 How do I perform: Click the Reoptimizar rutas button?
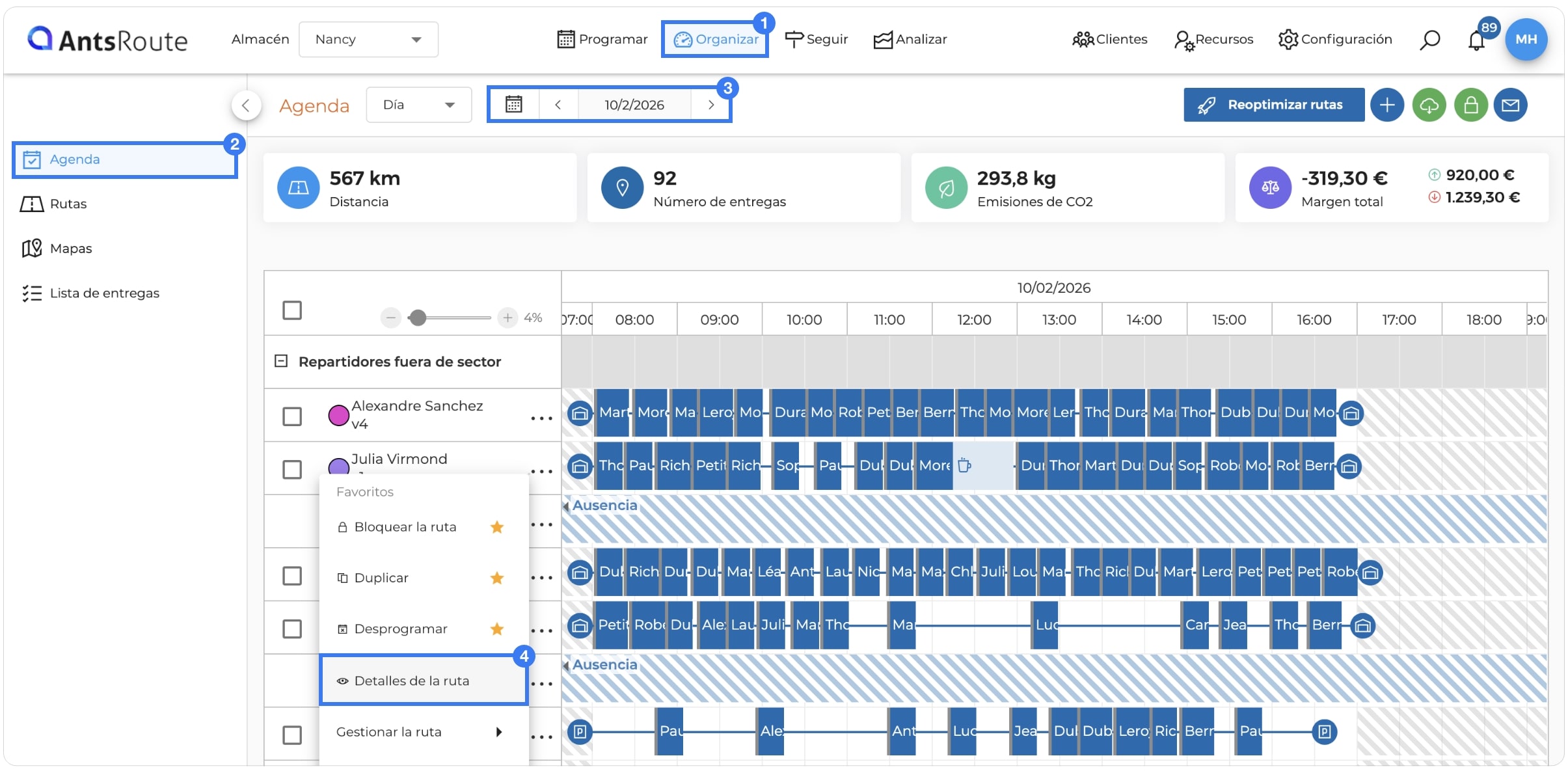(1273, 105)
